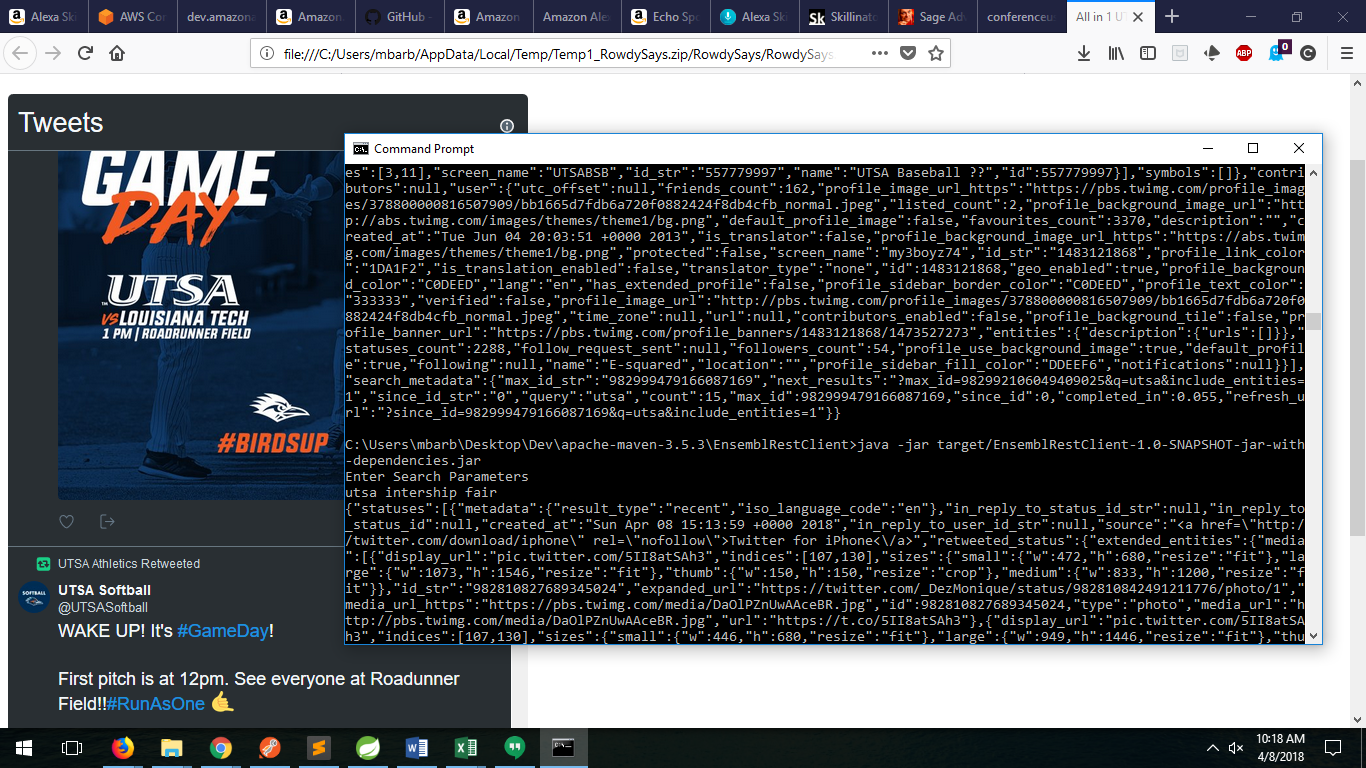Viewport: 1366px width, 768px height.
Task: Open the Firefox library icon
Action: coord(1116,53)
